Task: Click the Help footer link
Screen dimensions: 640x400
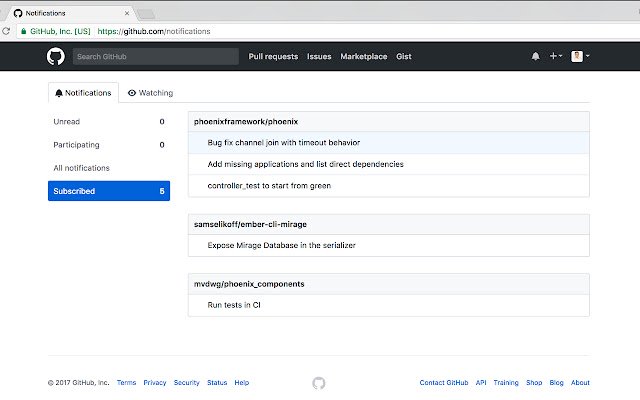Action: click(x=242, y=382)
